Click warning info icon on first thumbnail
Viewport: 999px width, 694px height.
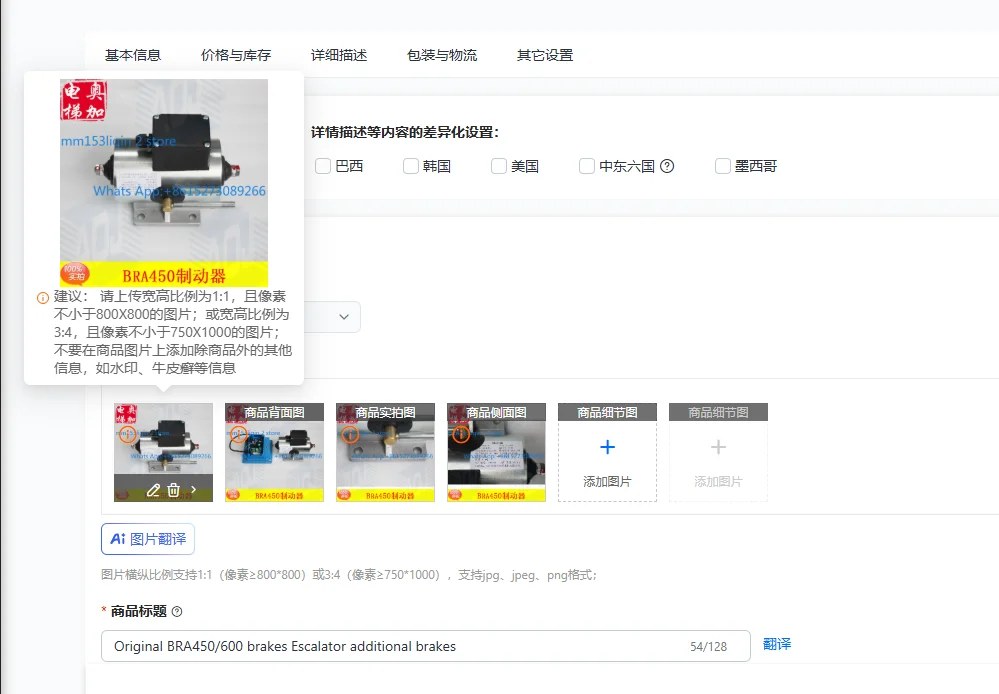127,435
